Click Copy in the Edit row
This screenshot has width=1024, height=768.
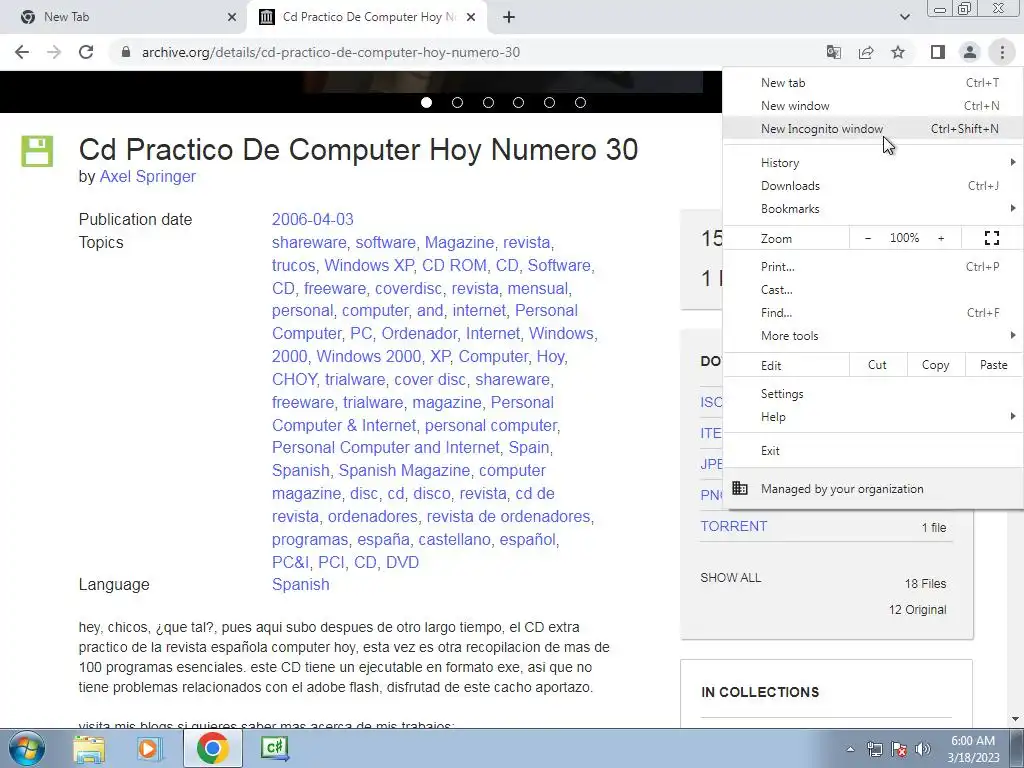coord(935,365)
